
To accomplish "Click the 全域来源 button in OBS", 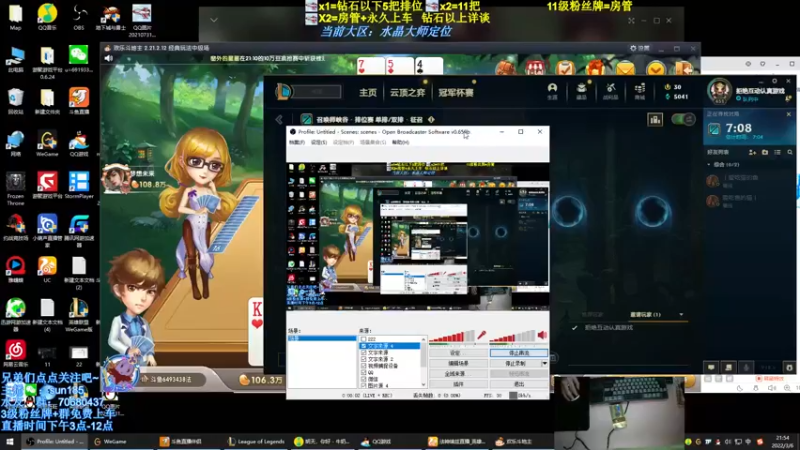I will point(458,373).
